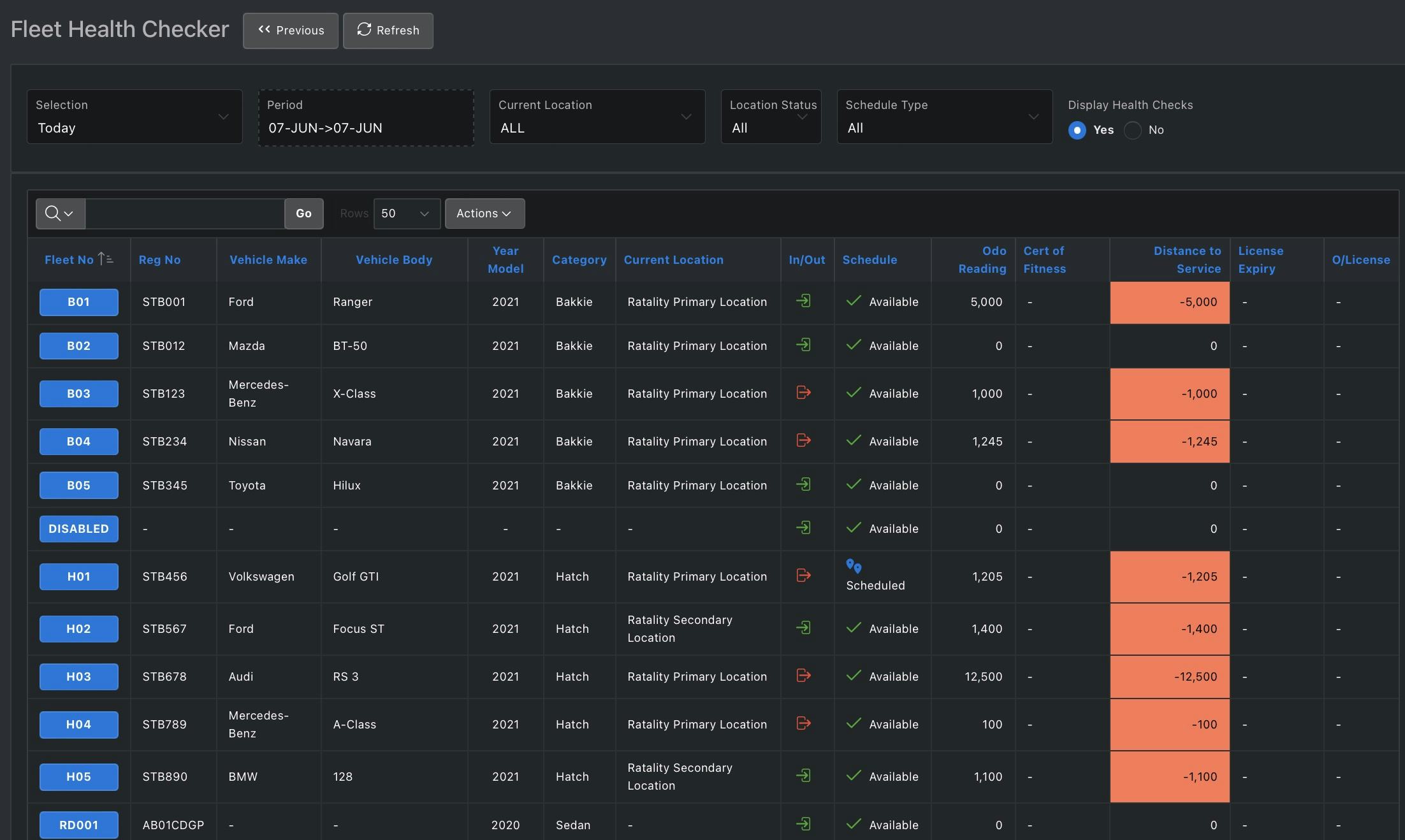Click the Available checkmark icon for B02

[x=854, y=345]
